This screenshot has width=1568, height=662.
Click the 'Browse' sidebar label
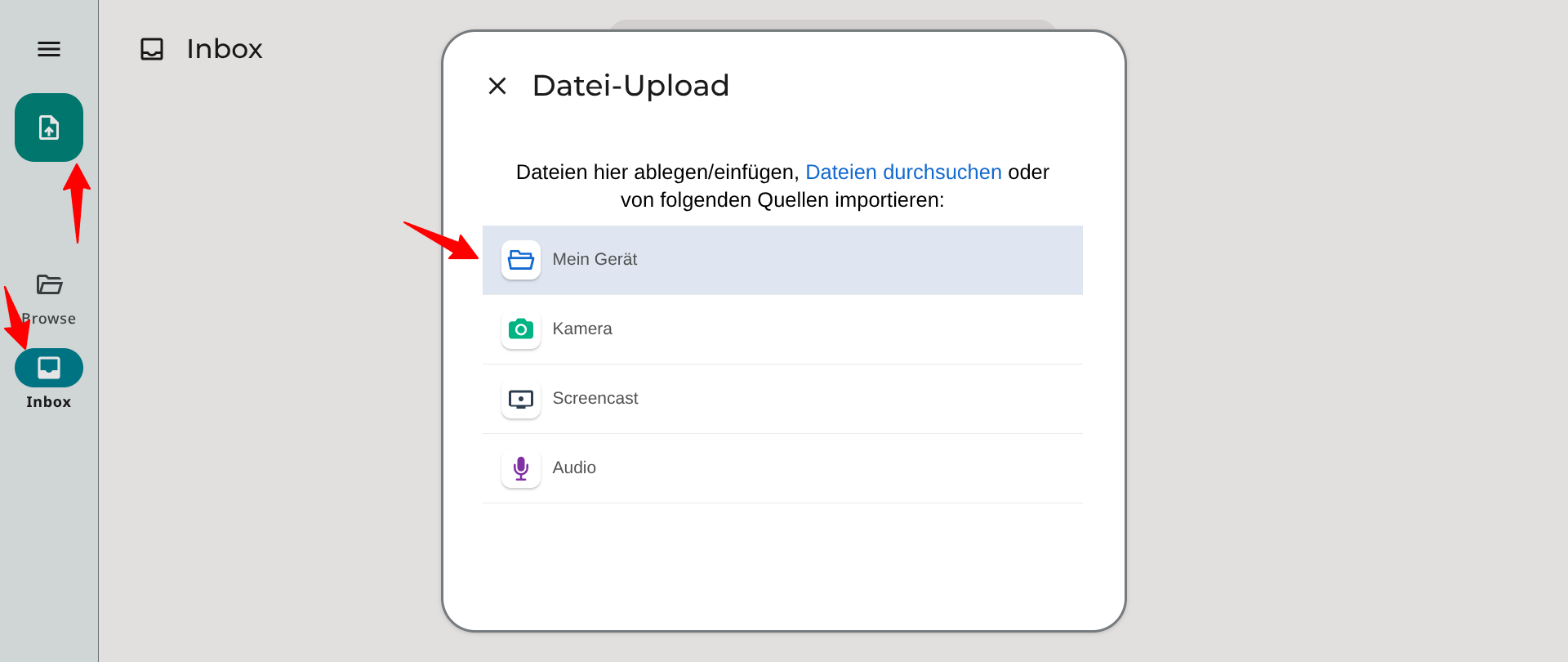point(51,319)
